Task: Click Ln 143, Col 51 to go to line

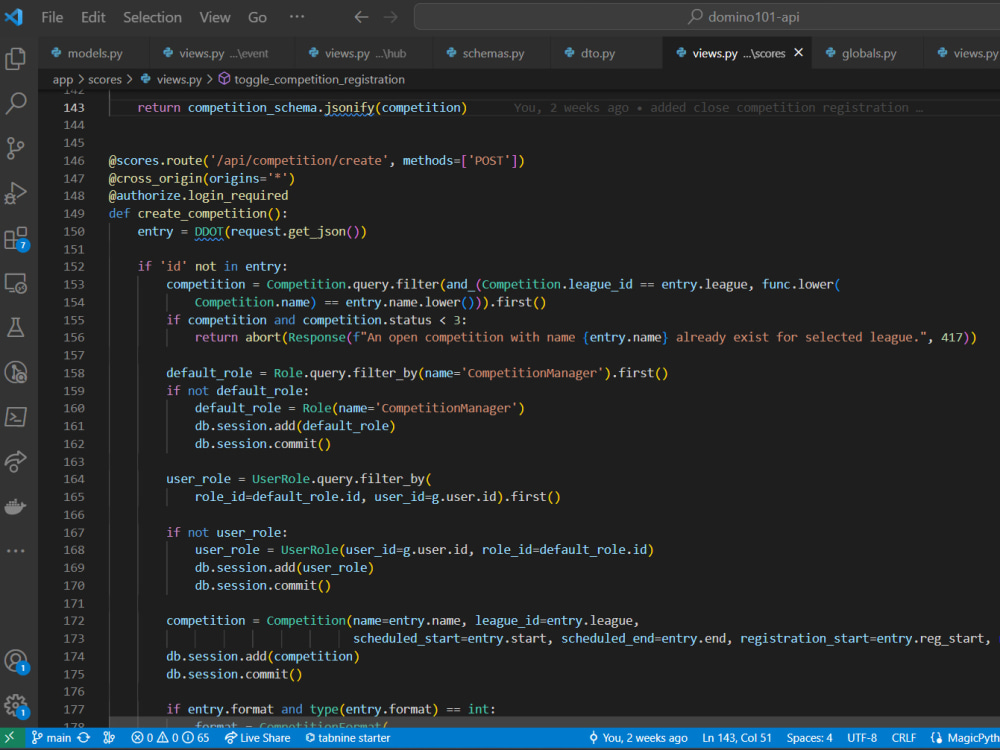Action: (737, 737)
